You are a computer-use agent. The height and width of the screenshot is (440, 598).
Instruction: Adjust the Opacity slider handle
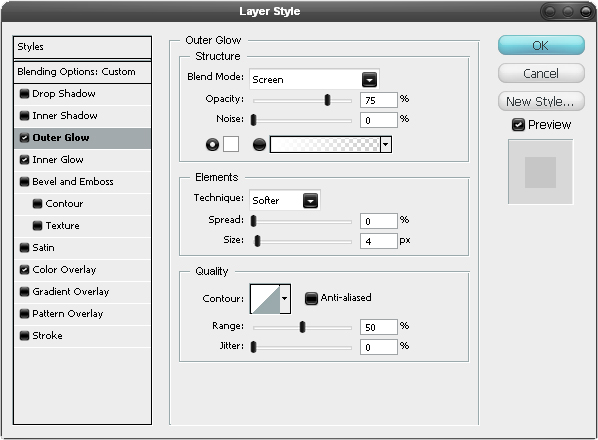point(327,100)
